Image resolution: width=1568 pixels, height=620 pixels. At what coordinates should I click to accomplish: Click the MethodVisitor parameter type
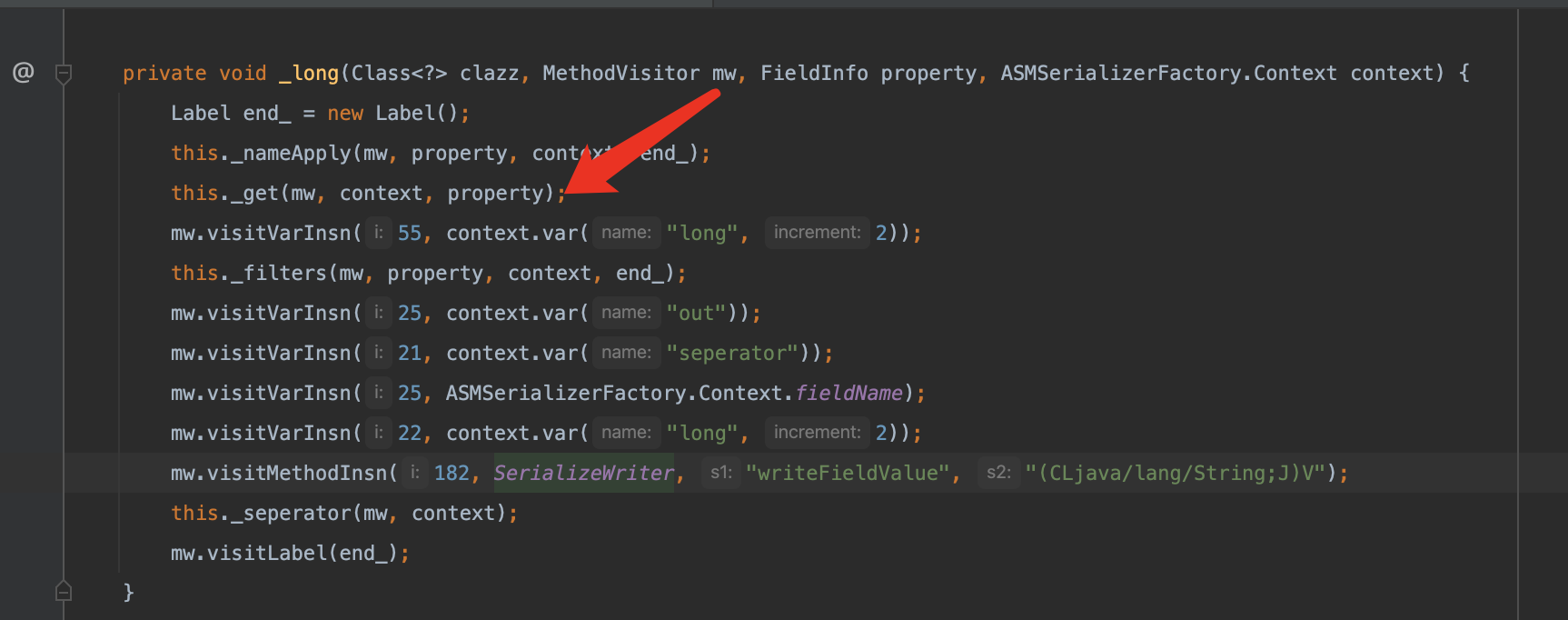pos(620,74)
